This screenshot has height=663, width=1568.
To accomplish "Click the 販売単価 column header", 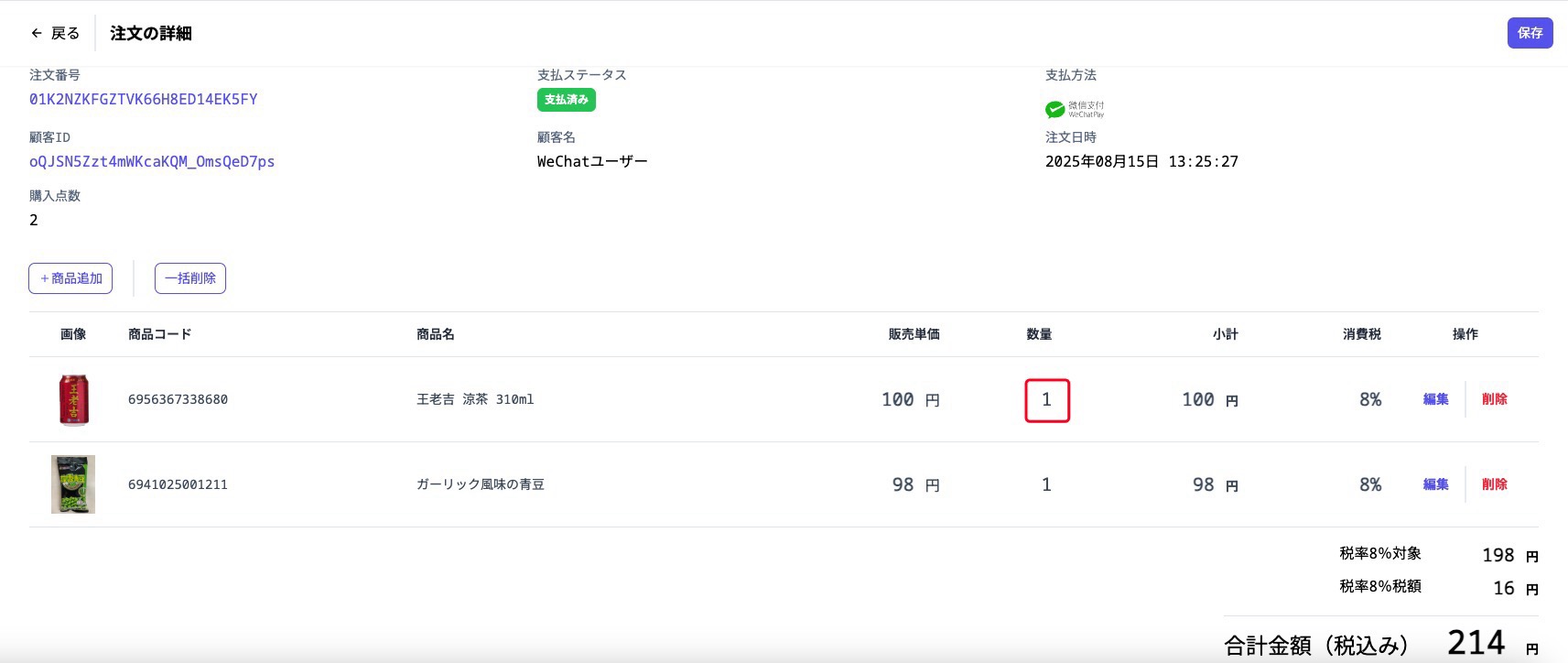I will click(914, 334).
